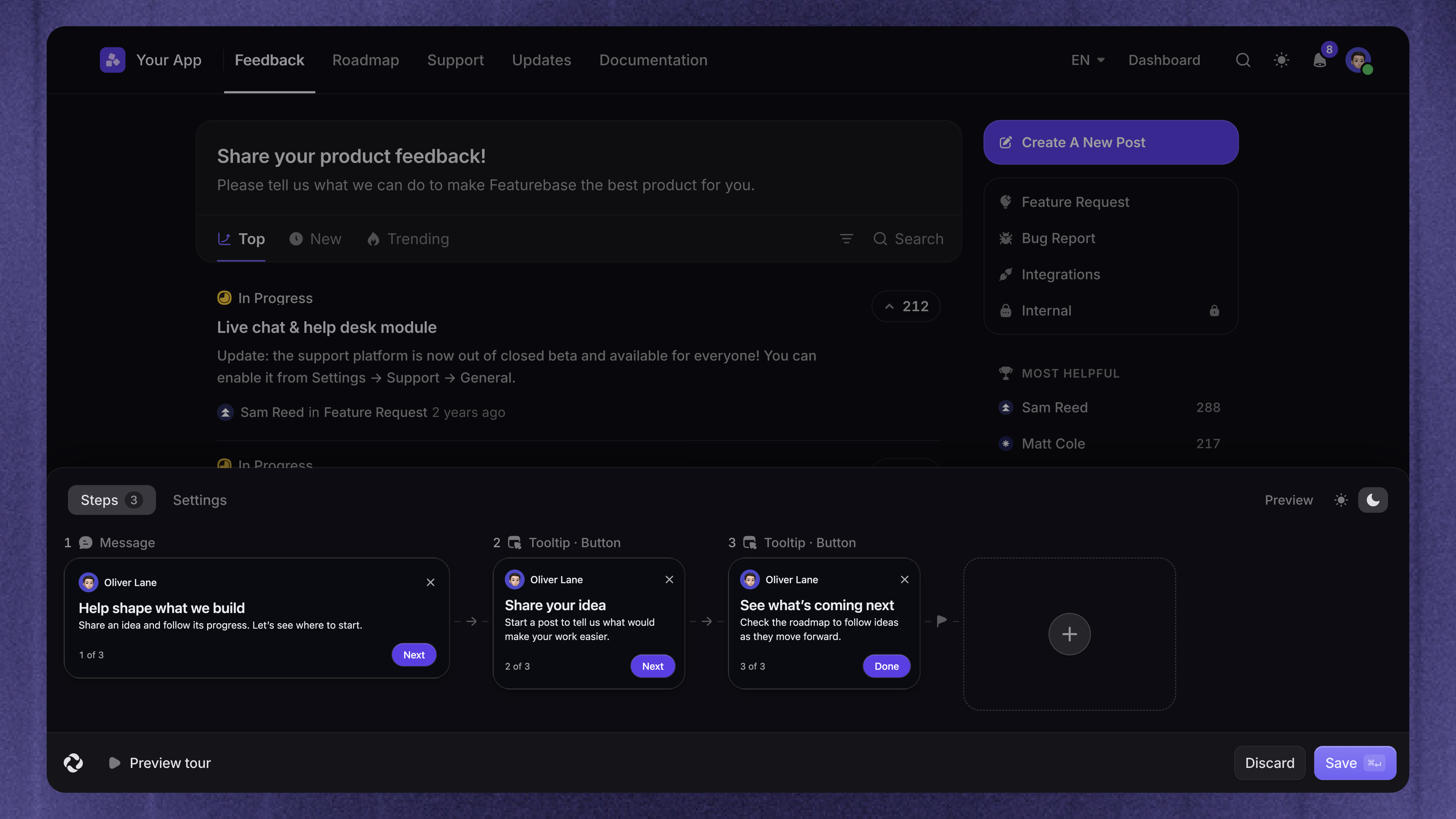Screen dimensions: 1456x819
Task: Open the post filter icon next to Search
Action: pos(846,239)
